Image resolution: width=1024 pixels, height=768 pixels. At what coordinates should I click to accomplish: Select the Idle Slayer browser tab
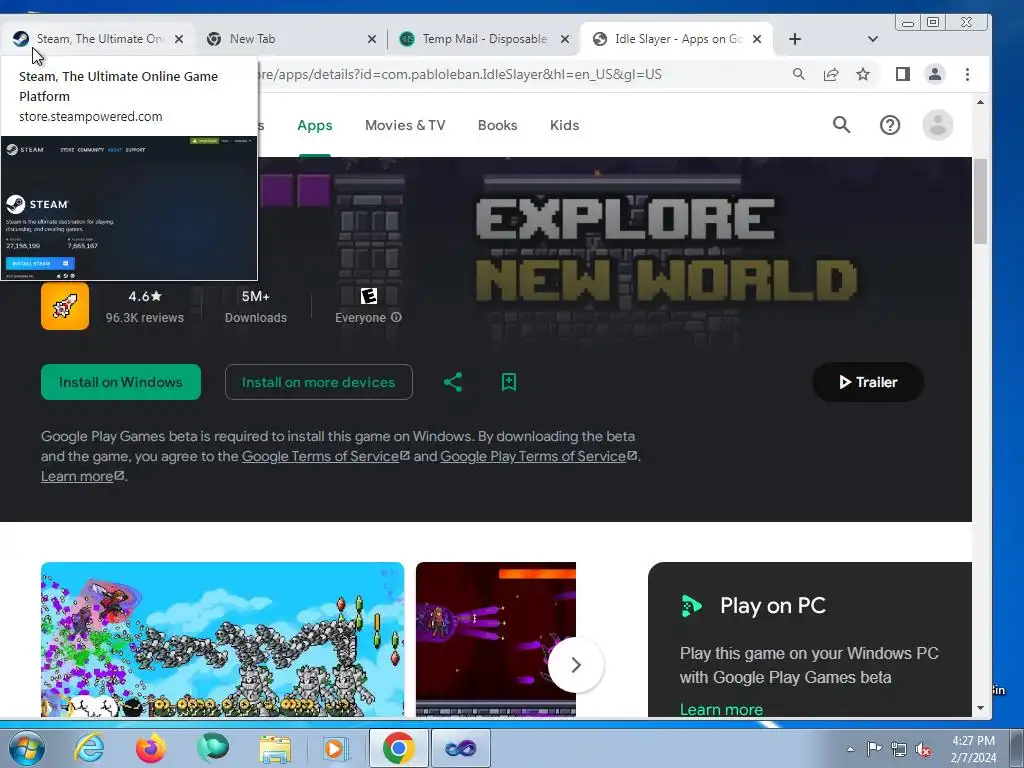pyautogui.click(x=679, y=39)
